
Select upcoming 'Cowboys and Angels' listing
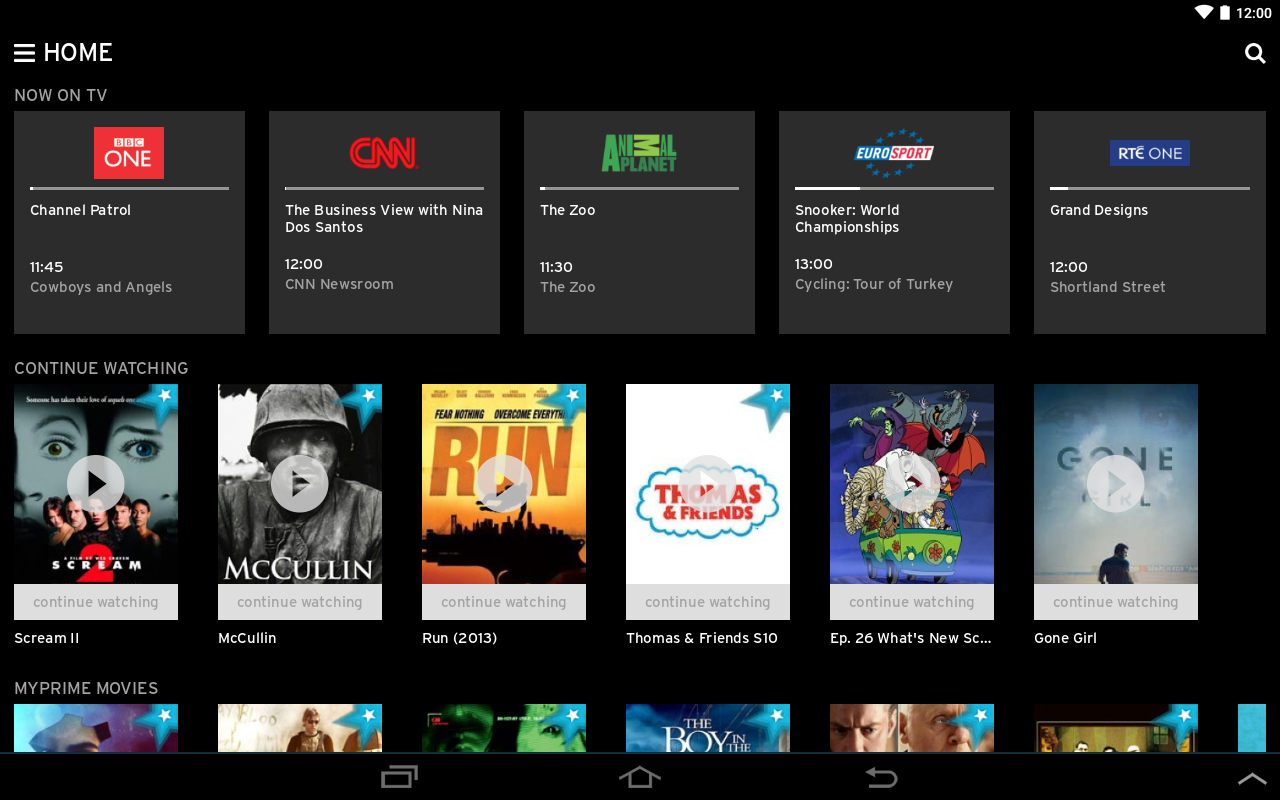[x=101, y=287]
